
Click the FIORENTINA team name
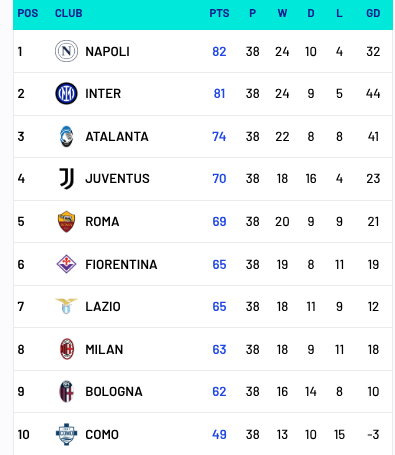pyautogui.click(x=121, y=265)
